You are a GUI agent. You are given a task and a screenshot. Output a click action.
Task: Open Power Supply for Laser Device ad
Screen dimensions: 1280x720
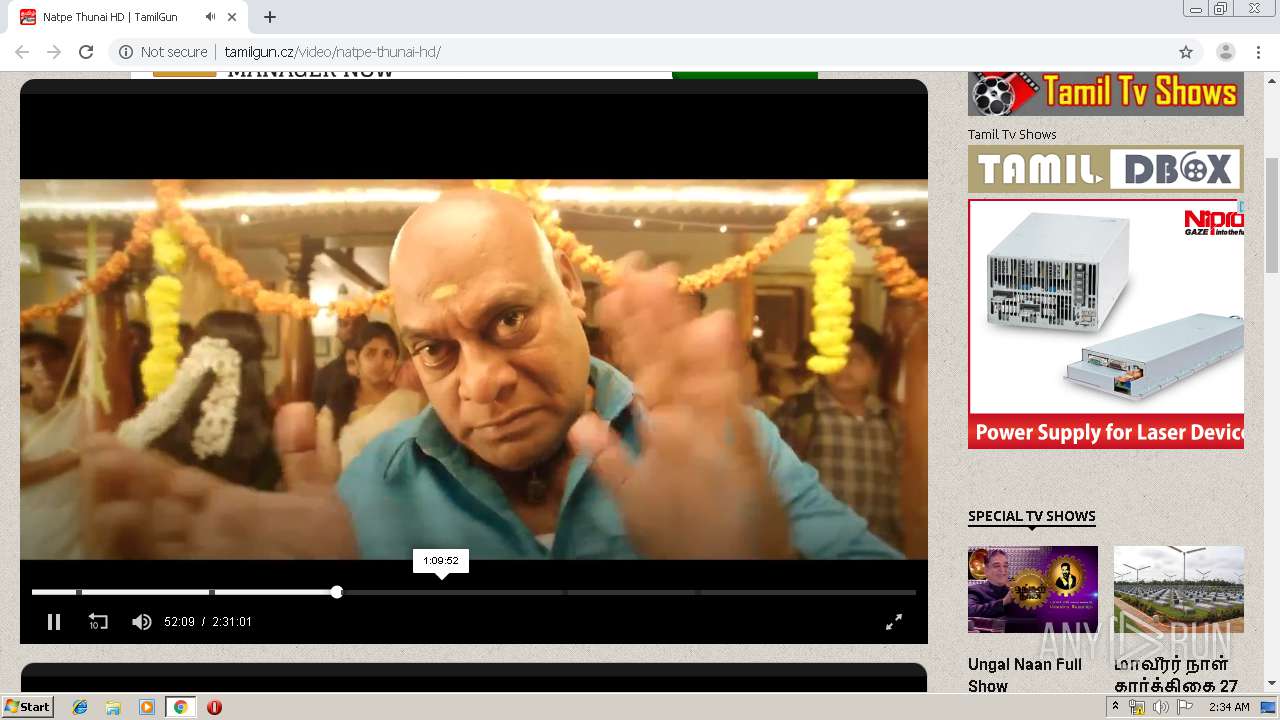(x=1106, y=324)
